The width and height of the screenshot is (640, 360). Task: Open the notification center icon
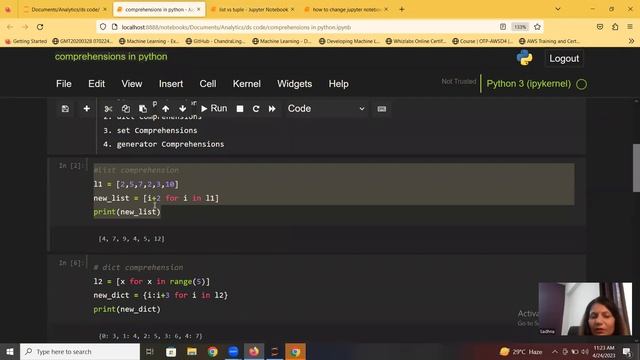tap(627, 351)
